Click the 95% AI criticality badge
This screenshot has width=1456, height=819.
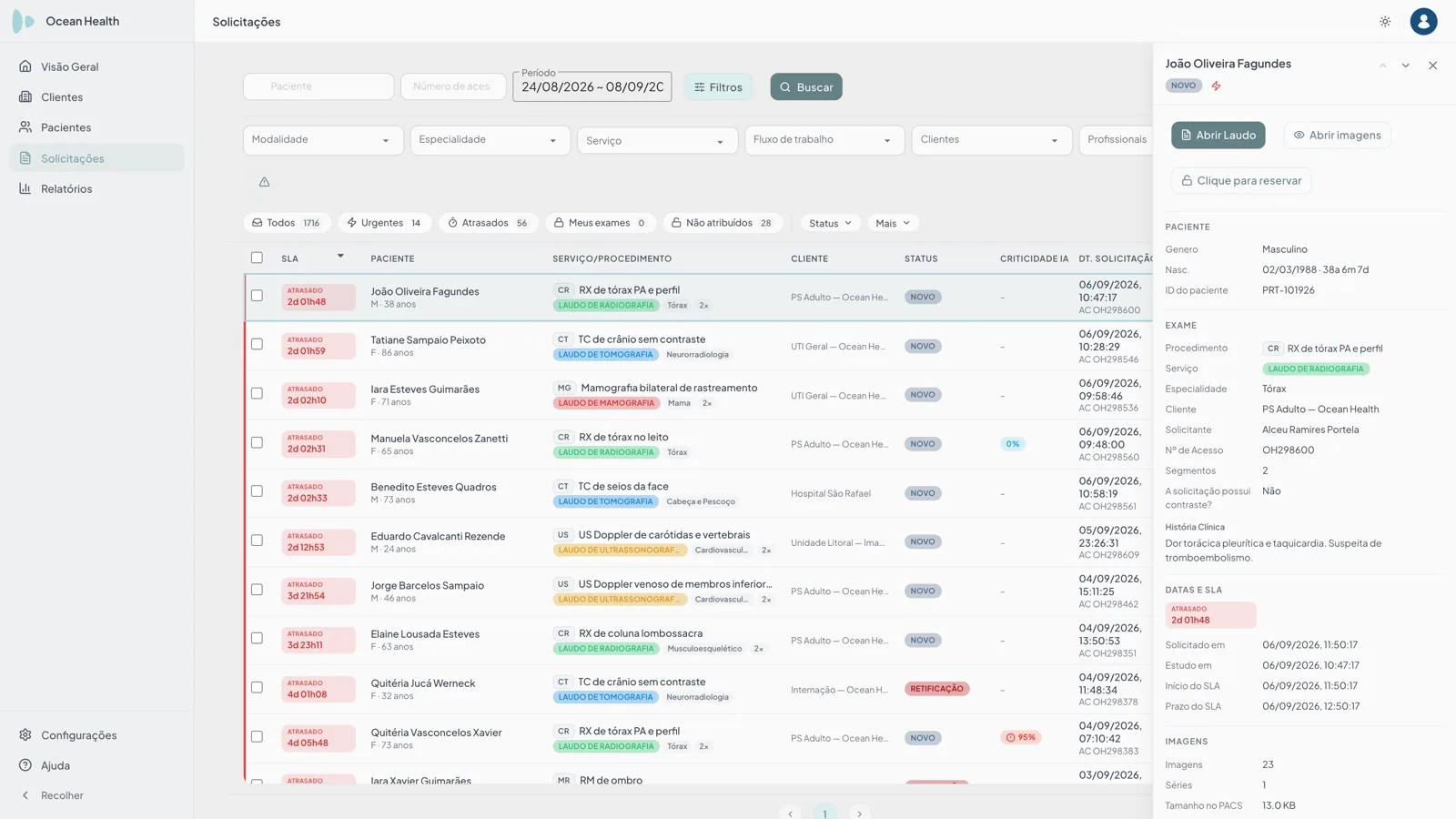(1020, 737)
